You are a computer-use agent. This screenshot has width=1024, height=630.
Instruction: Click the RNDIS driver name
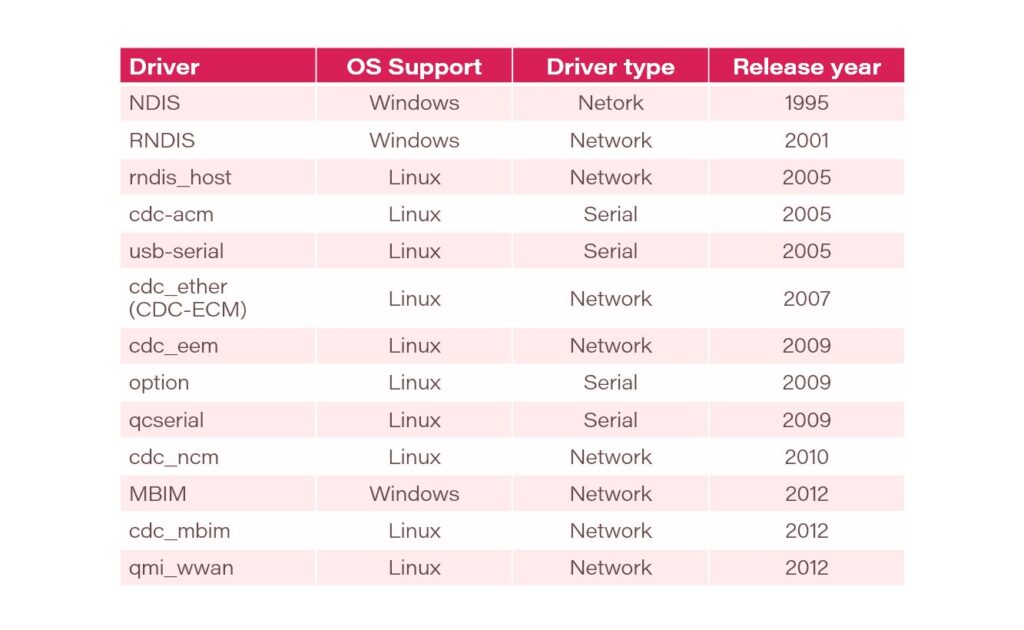click(162, 140)
